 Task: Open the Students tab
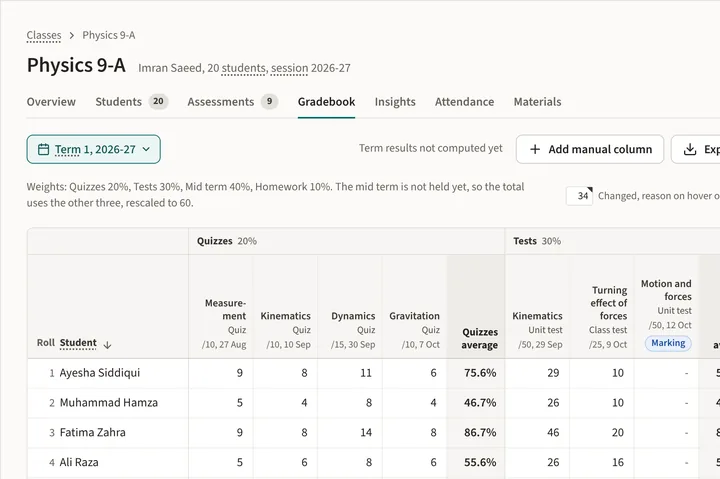pos(132,102)
